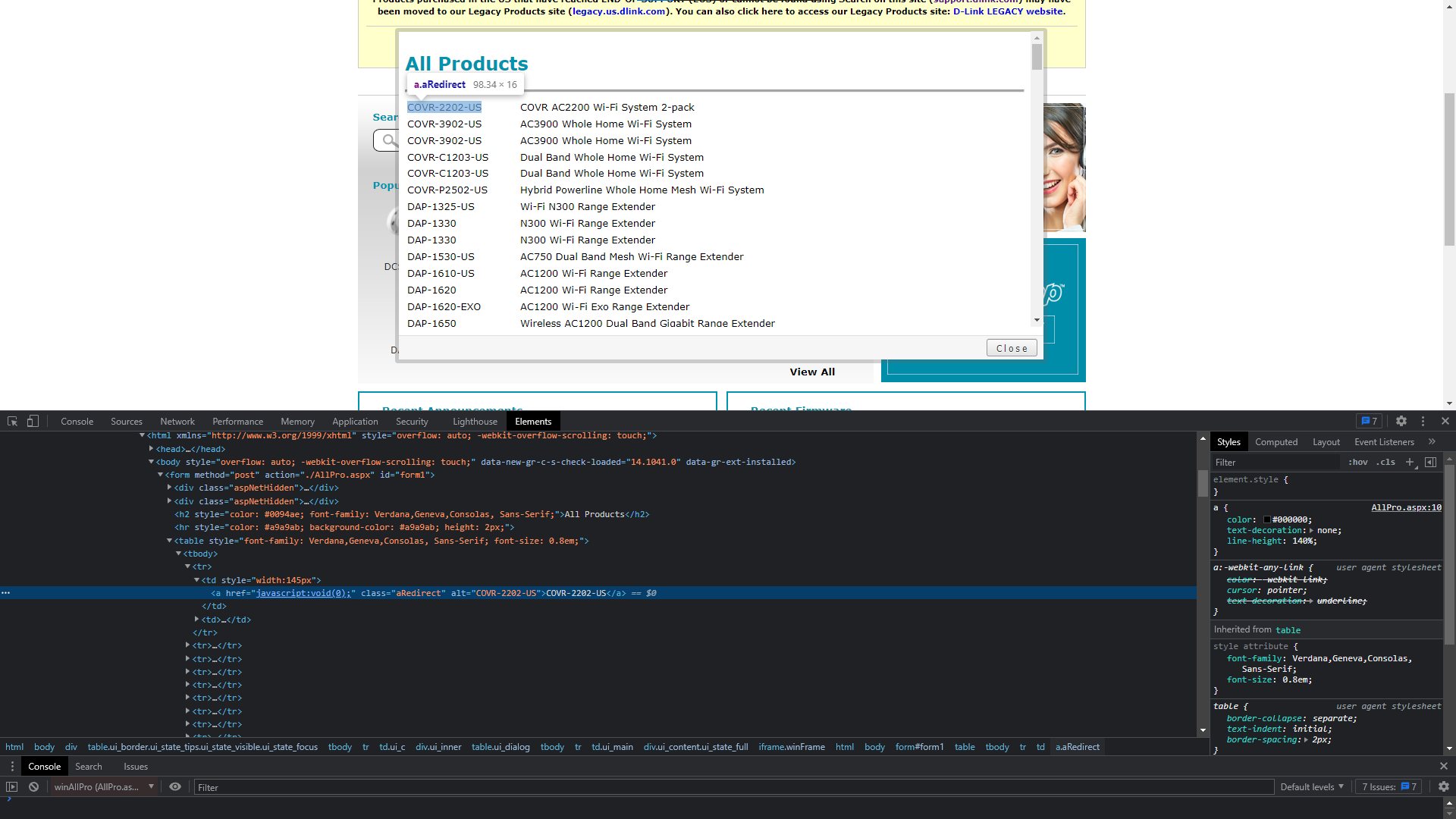Click the magnifier search icon on page
Screen dimensions: 1456x819
(389, 140)
